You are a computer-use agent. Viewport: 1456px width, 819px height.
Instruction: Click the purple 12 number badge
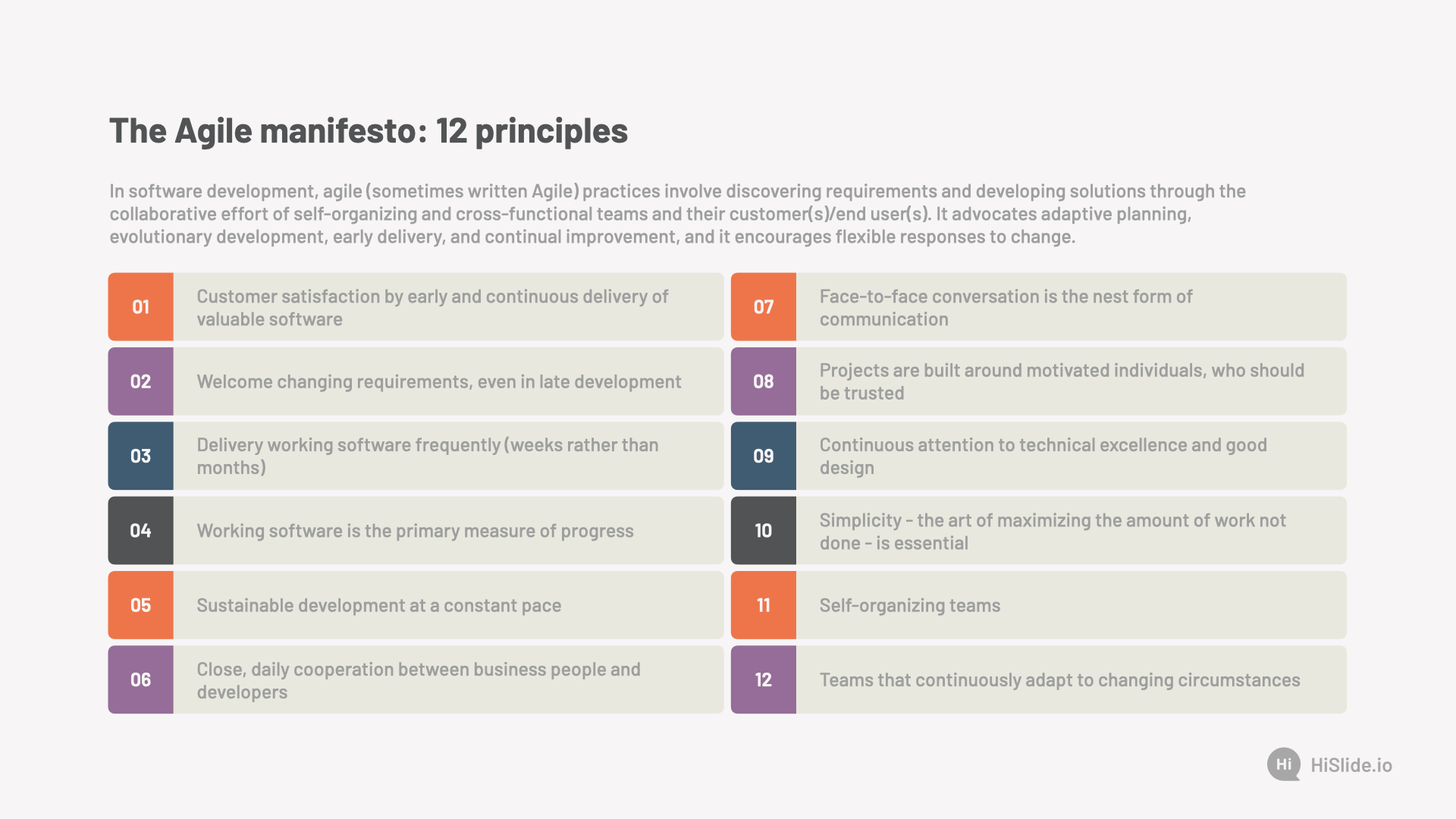tap(764, 679)
